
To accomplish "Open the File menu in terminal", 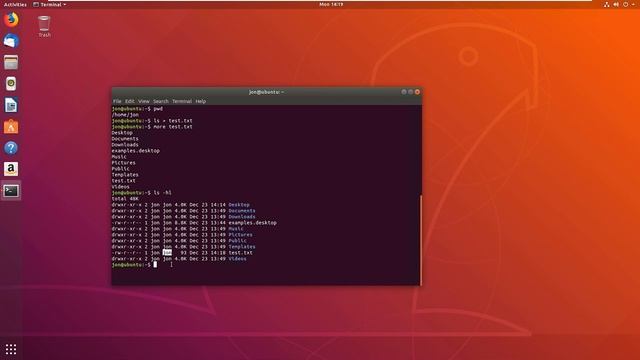I will point(117,101).
